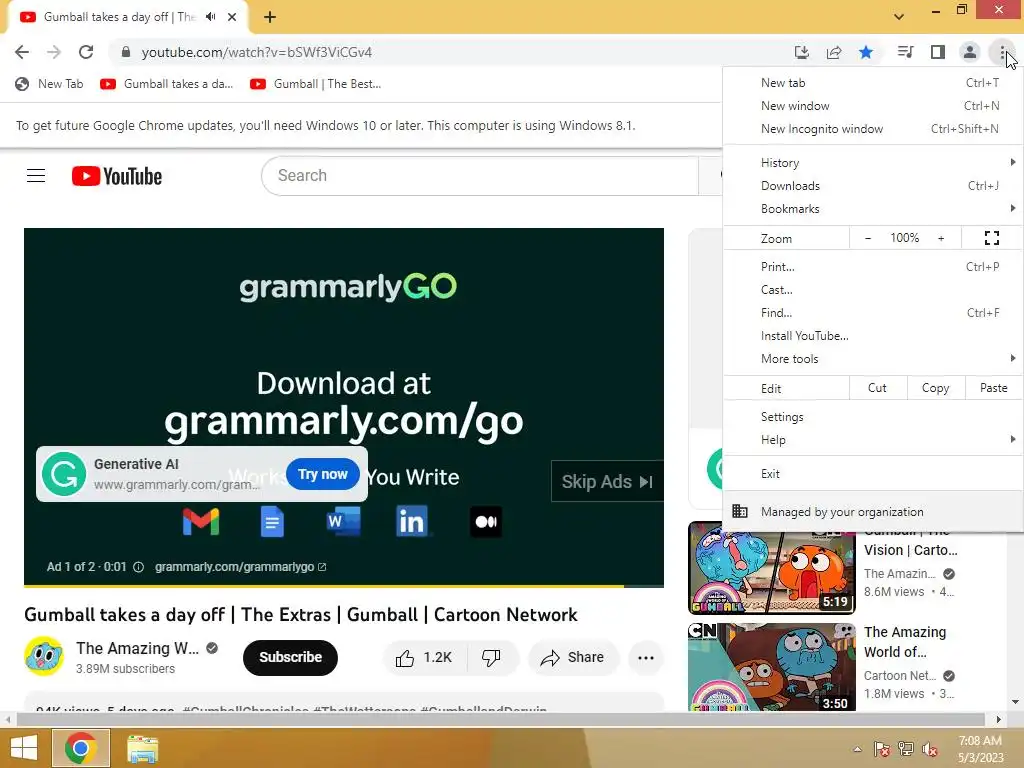Click the Medium icon in the ad

tap(486, 522)
